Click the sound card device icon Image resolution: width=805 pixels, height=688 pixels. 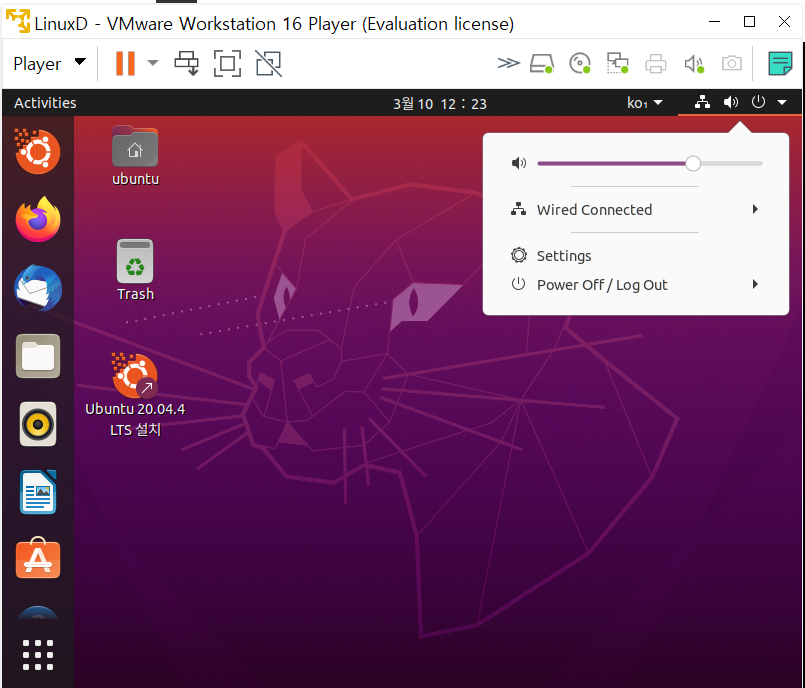tap(694, 64)
